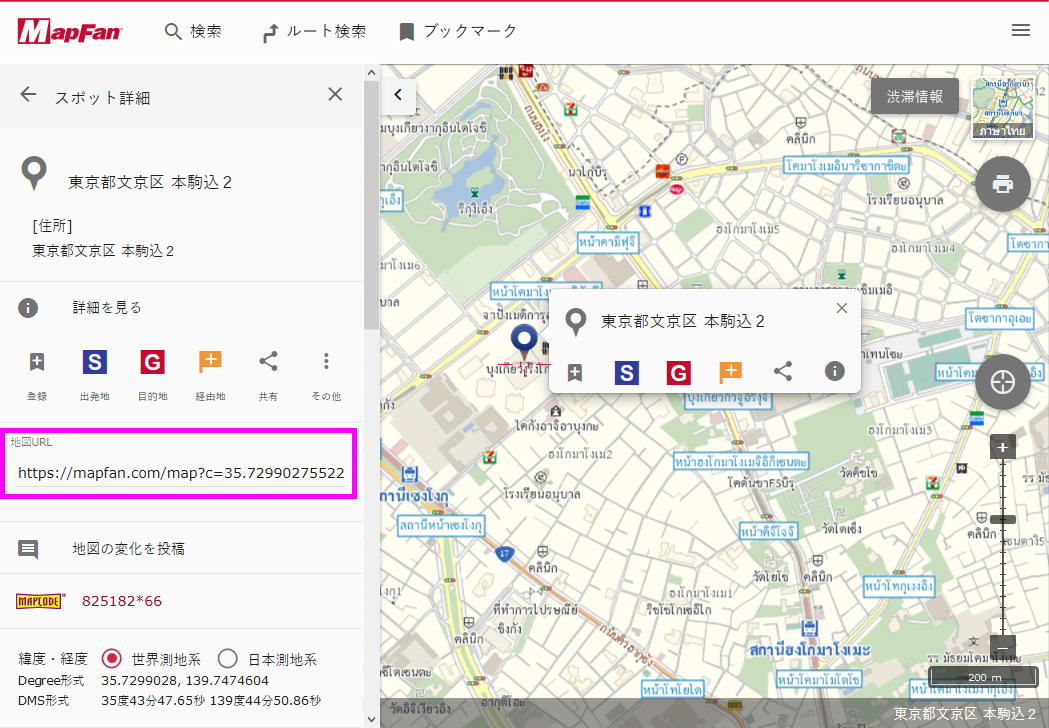Open the その他 three-dot menu

pyautogui.click(x=326, y=361)
